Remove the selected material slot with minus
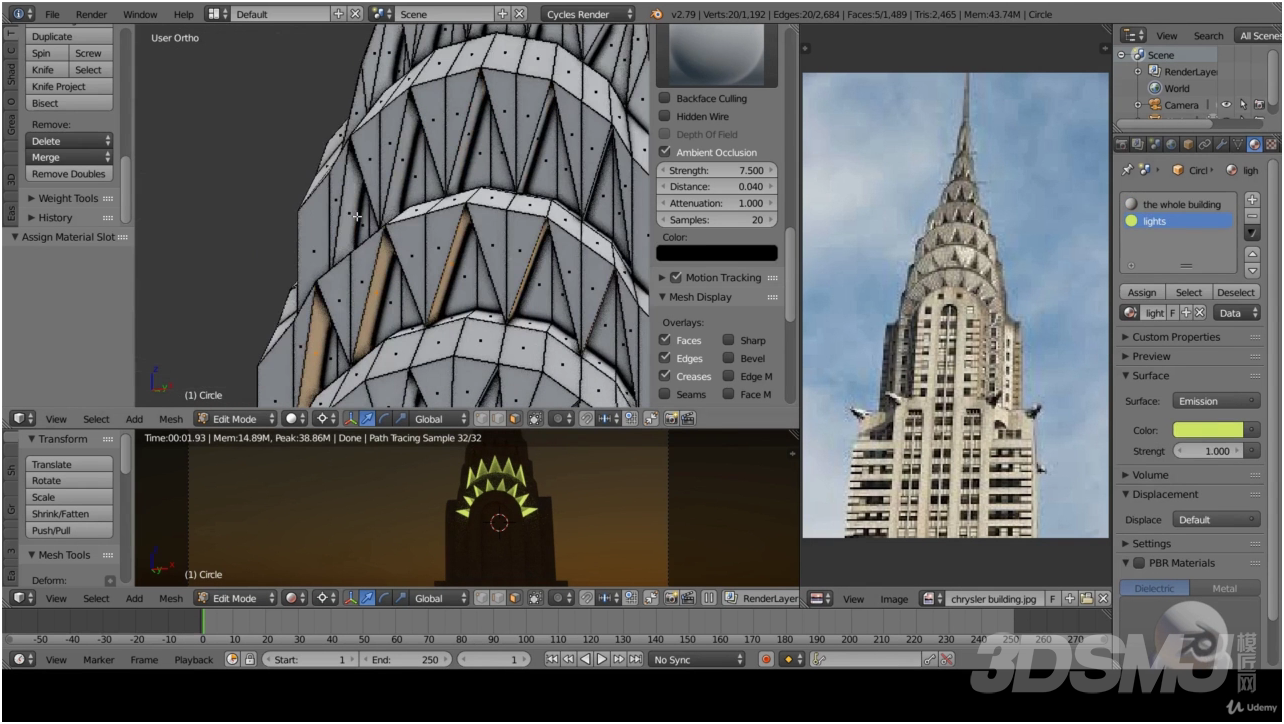Image resolution: width=1284 pixels, height=724 pixels. pyautogui.click(x=1253, y=216)
